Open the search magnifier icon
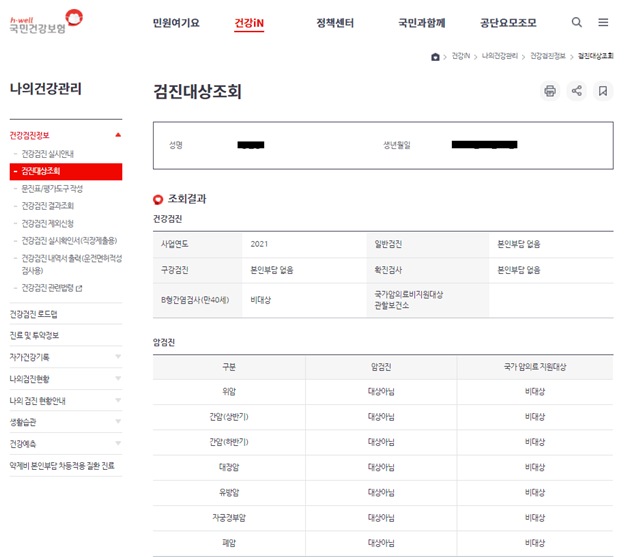This screenshot has height=557, width=640. [x=576, y=22]
